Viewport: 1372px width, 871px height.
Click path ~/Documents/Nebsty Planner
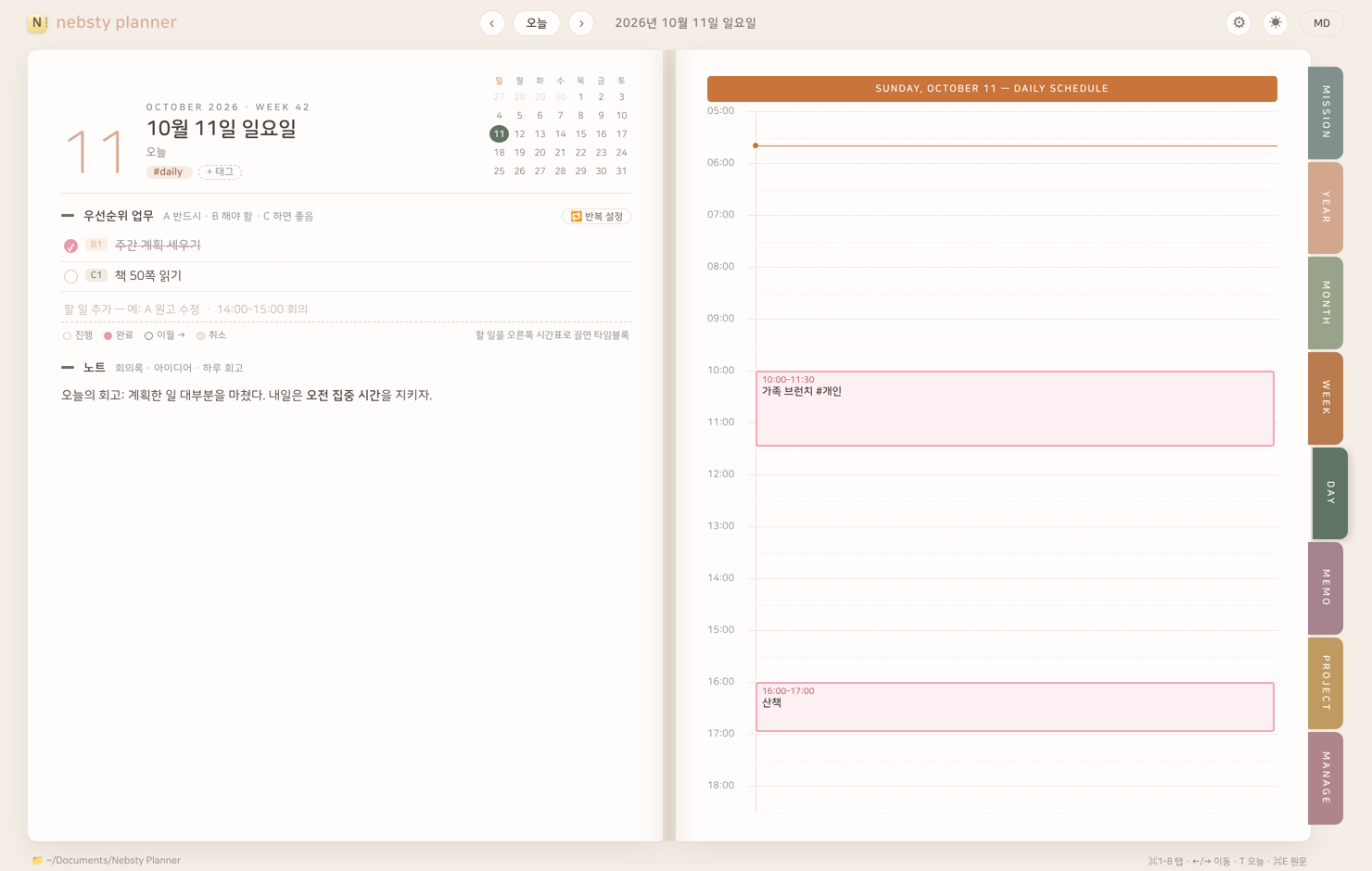coord(113,861)
